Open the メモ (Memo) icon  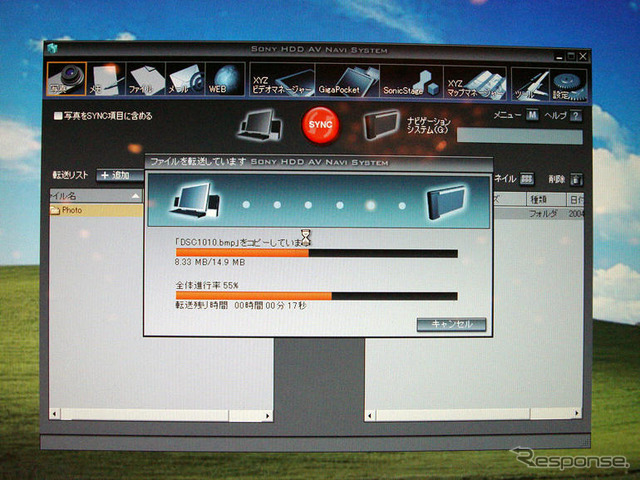[106, 79]
